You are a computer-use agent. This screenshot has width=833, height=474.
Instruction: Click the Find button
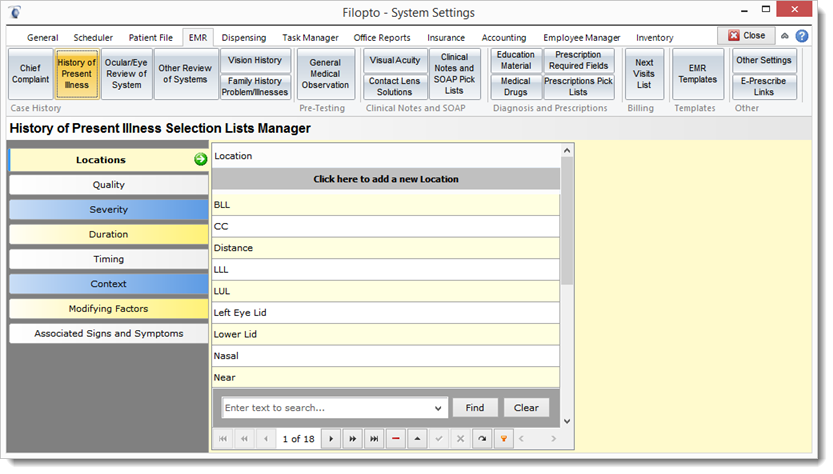click(x=475, y=408)
